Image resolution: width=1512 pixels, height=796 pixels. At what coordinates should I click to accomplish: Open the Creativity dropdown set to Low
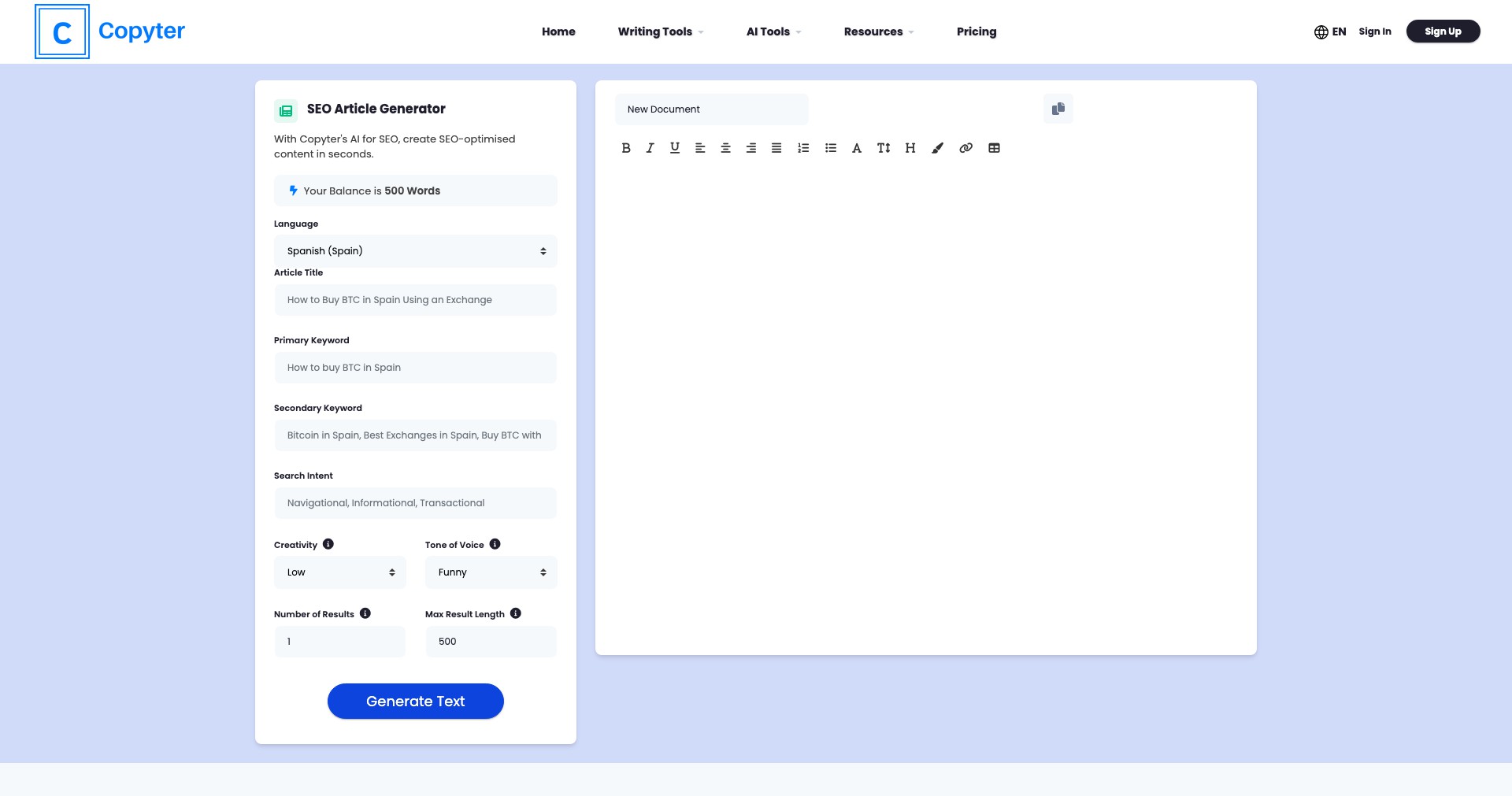click(340, 572)
